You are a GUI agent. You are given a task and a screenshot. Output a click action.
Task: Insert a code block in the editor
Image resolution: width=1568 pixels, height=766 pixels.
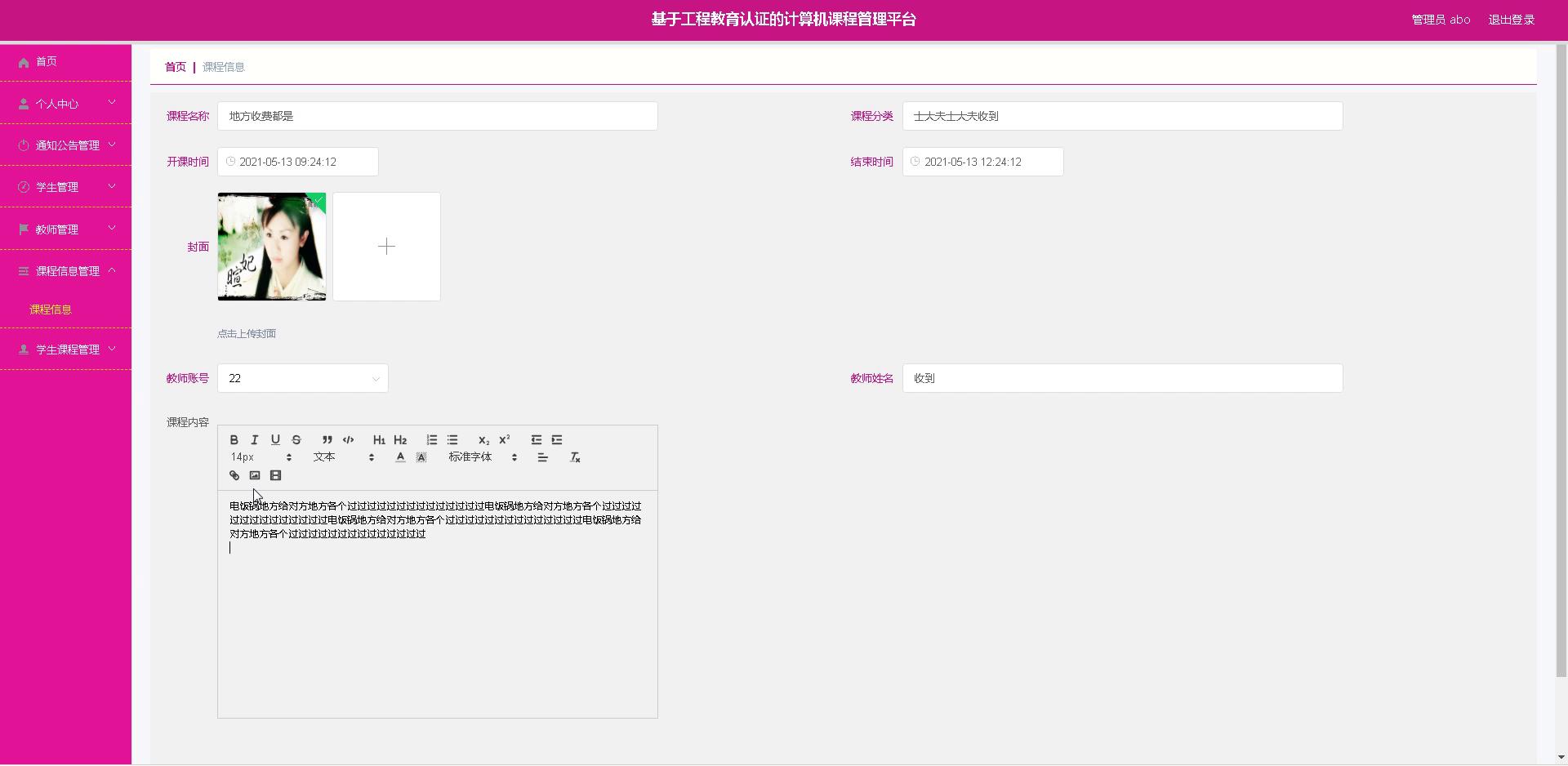(348, 439)
